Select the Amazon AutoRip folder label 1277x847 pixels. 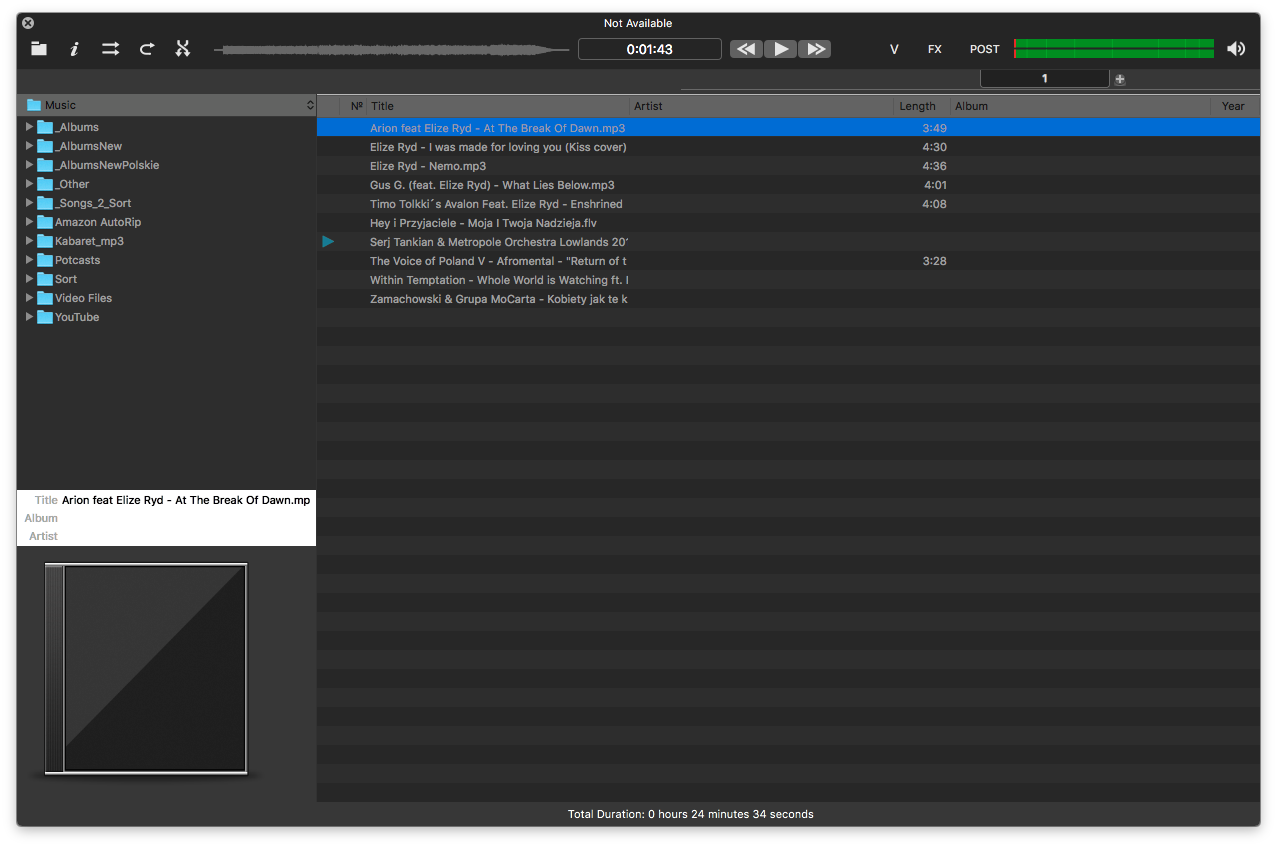tap(98, 222)
